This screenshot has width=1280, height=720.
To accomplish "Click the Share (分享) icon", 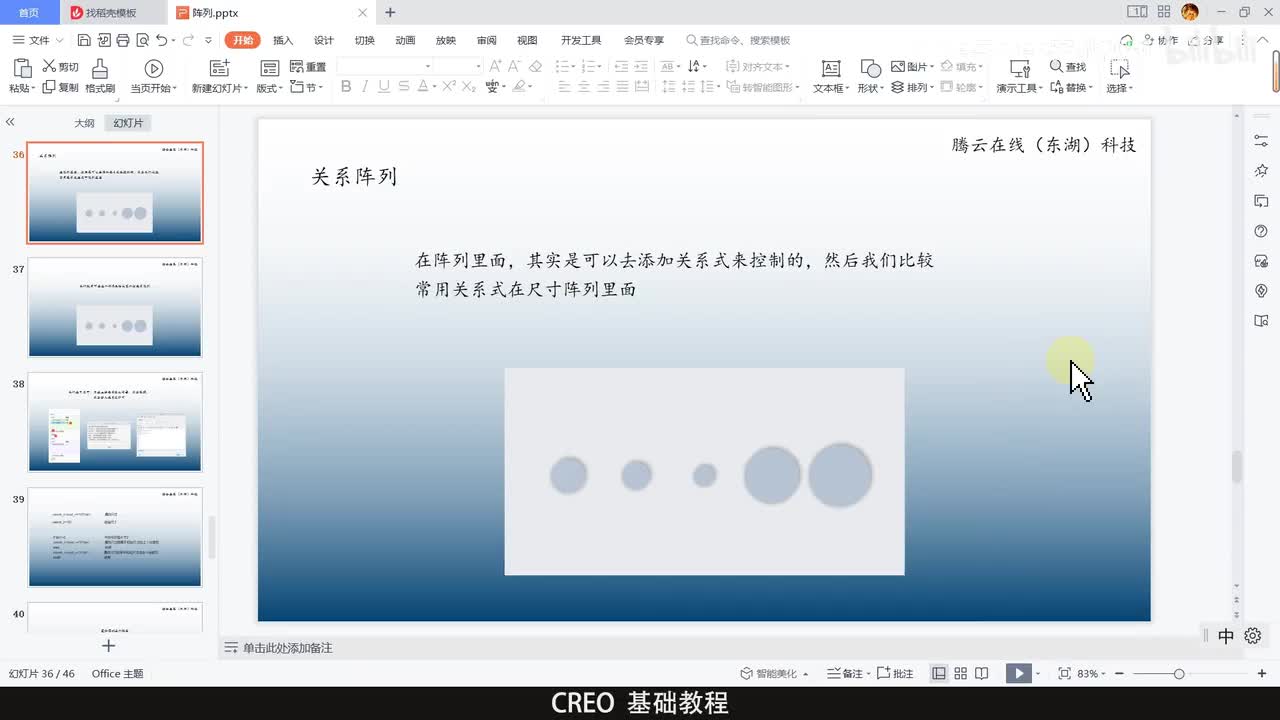I will pos(1192,40).
